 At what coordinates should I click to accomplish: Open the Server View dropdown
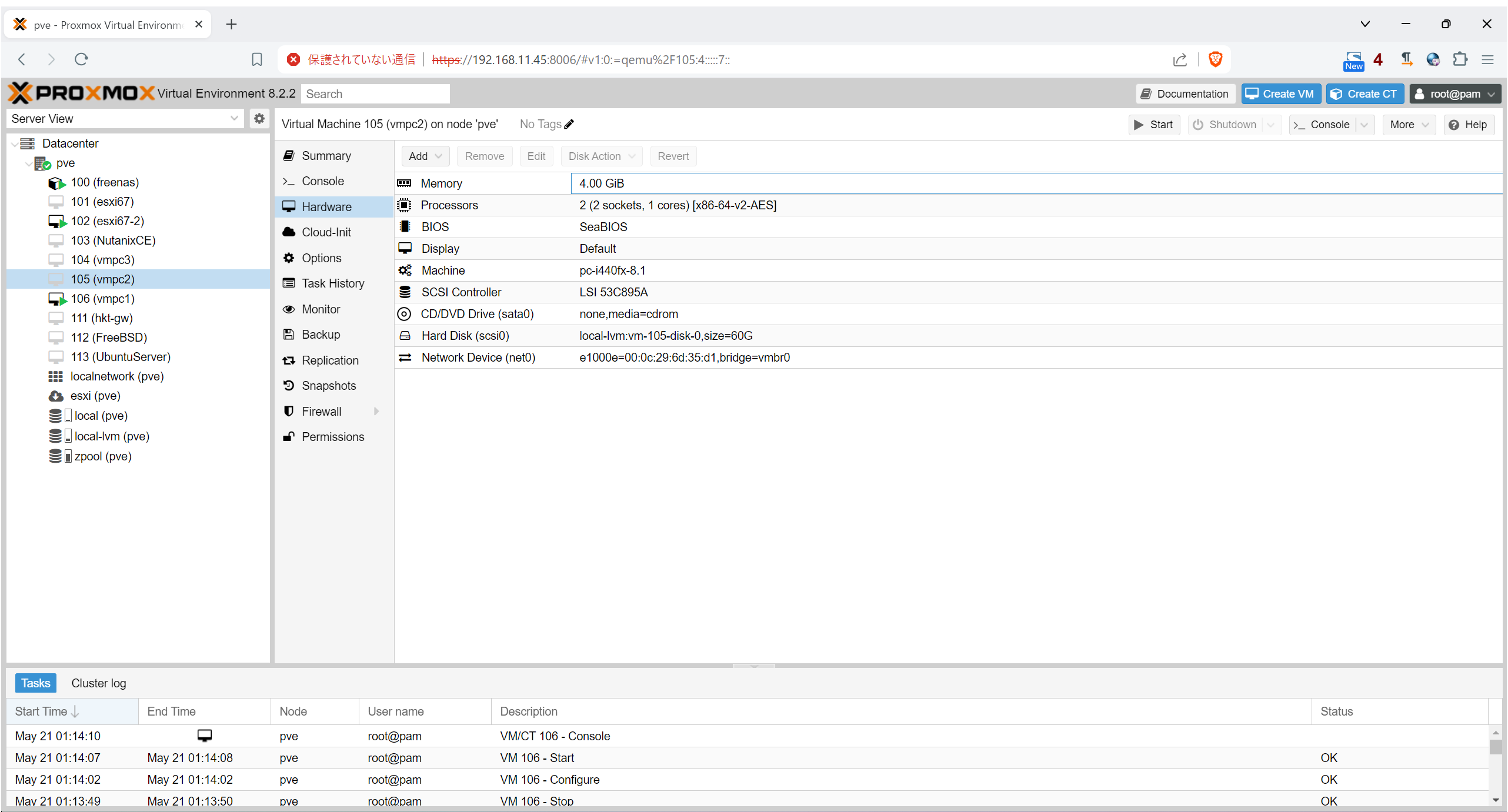[234, 119]
